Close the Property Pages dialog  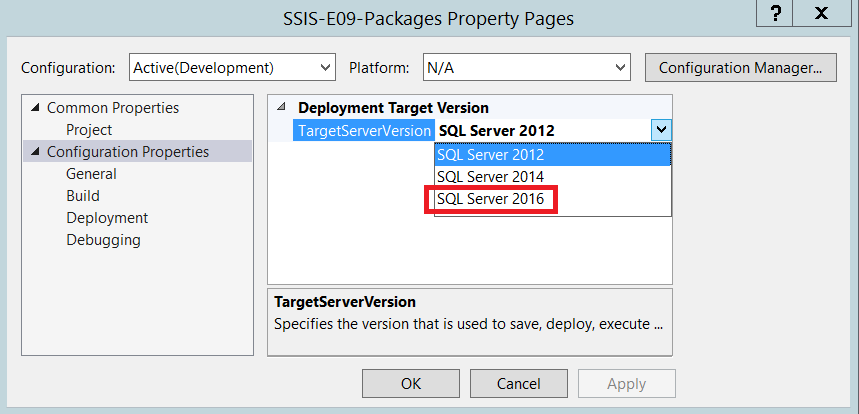coord(821,13)
